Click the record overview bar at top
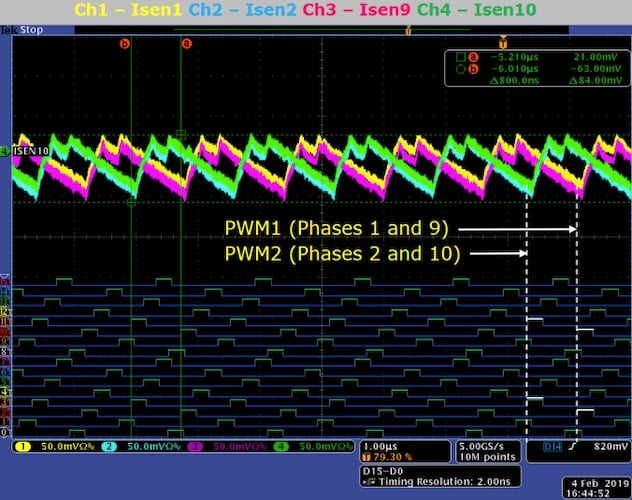Image resolution: width=632 pixels, height=500 pixels. pyautogui.click(x=322, y=30)
